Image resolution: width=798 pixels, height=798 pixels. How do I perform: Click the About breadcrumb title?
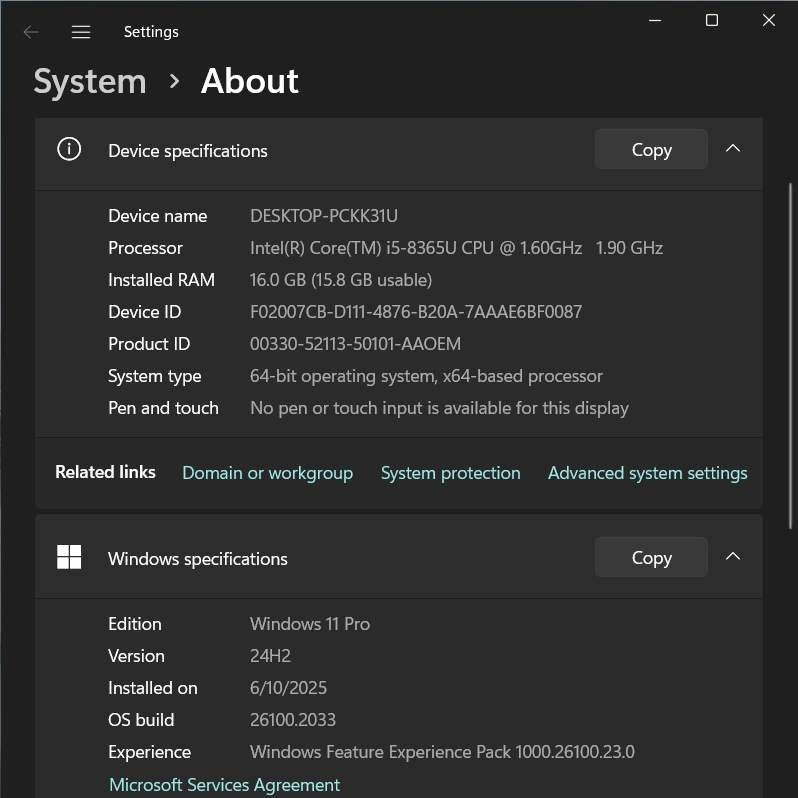tap(249, 81)
